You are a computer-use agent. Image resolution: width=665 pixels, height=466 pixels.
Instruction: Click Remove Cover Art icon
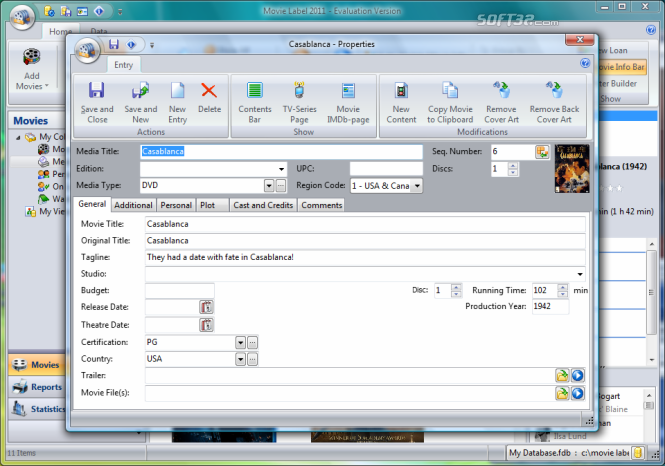pos(502,90)
